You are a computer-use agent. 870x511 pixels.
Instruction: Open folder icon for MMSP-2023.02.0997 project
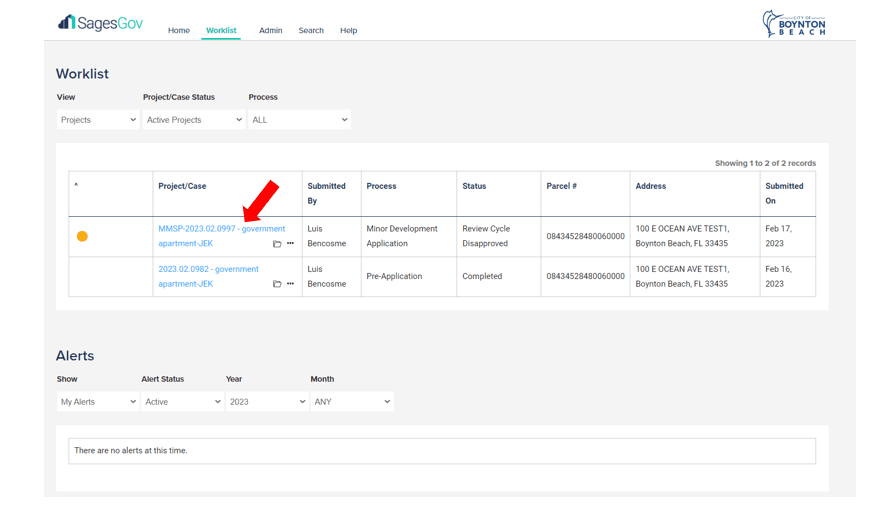click(x=277, y=244)
